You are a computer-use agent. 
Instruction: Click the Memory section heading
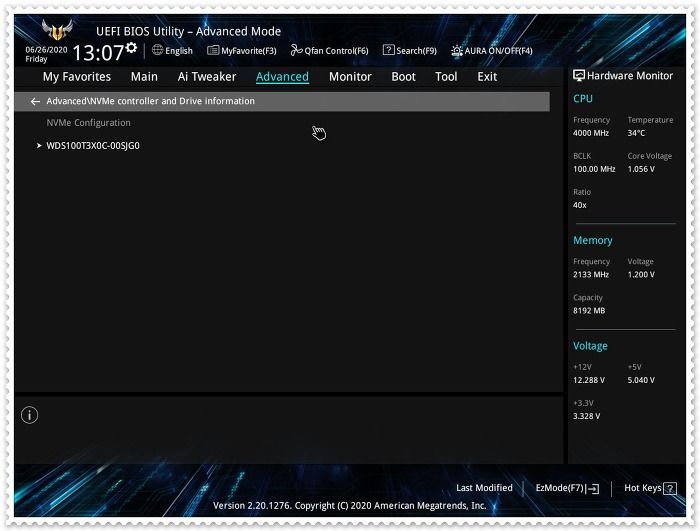[x=592, y=240]
